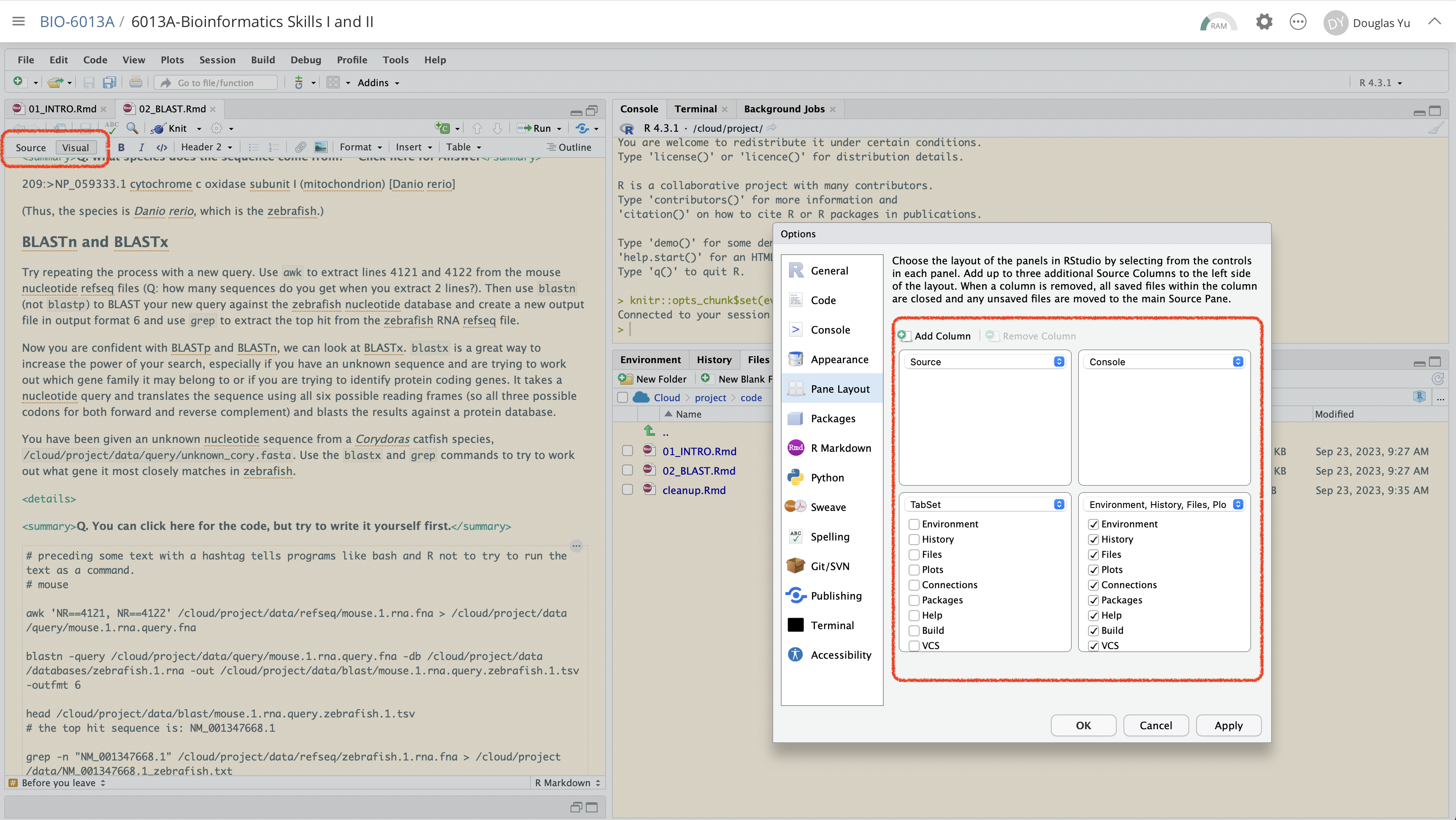
Task: Select R Markdown in Options sidebar
Action: coord(832,448)
